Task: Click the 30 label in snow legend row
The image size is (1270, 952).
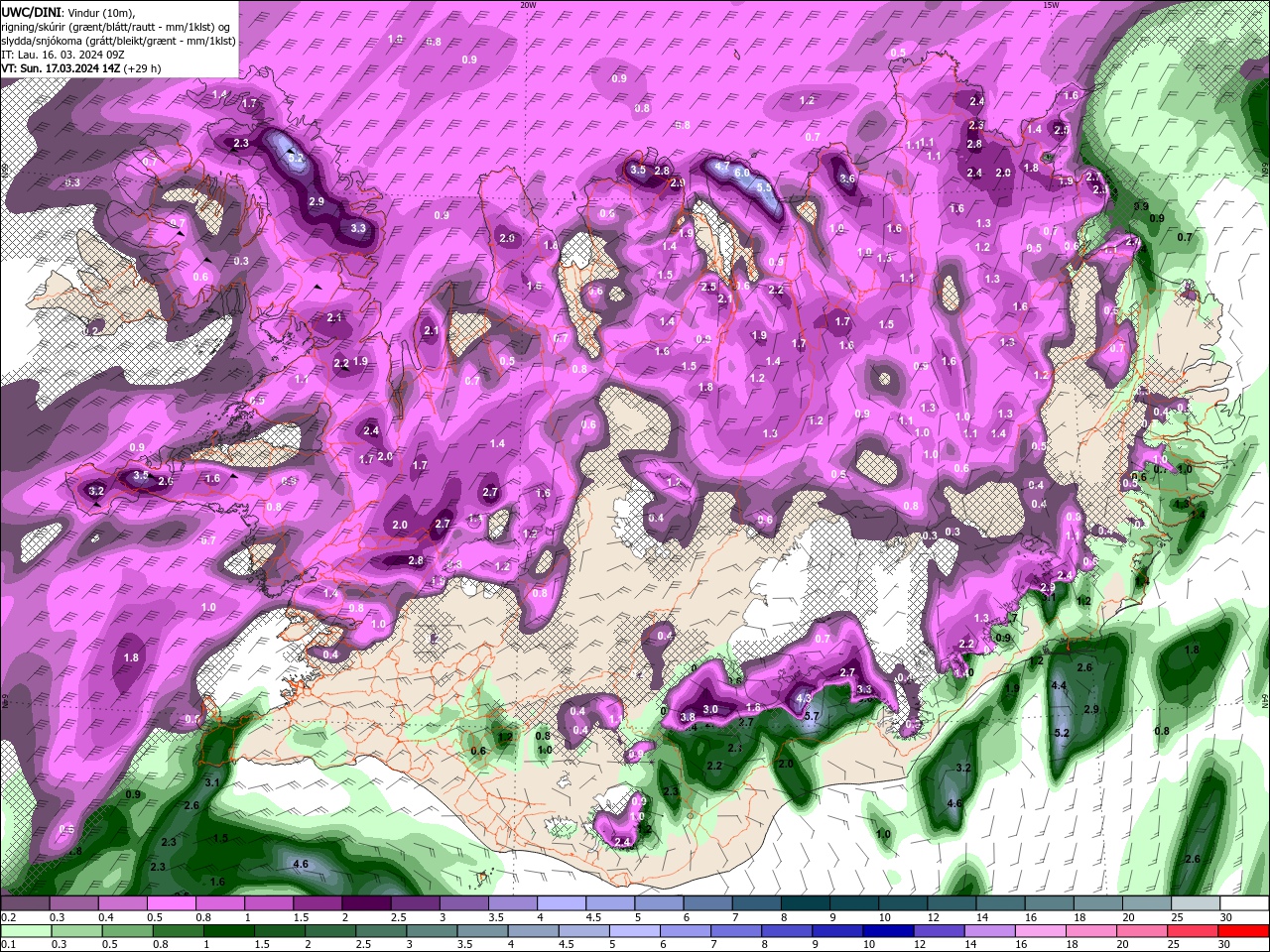Action: click(x=1226, y=917)
